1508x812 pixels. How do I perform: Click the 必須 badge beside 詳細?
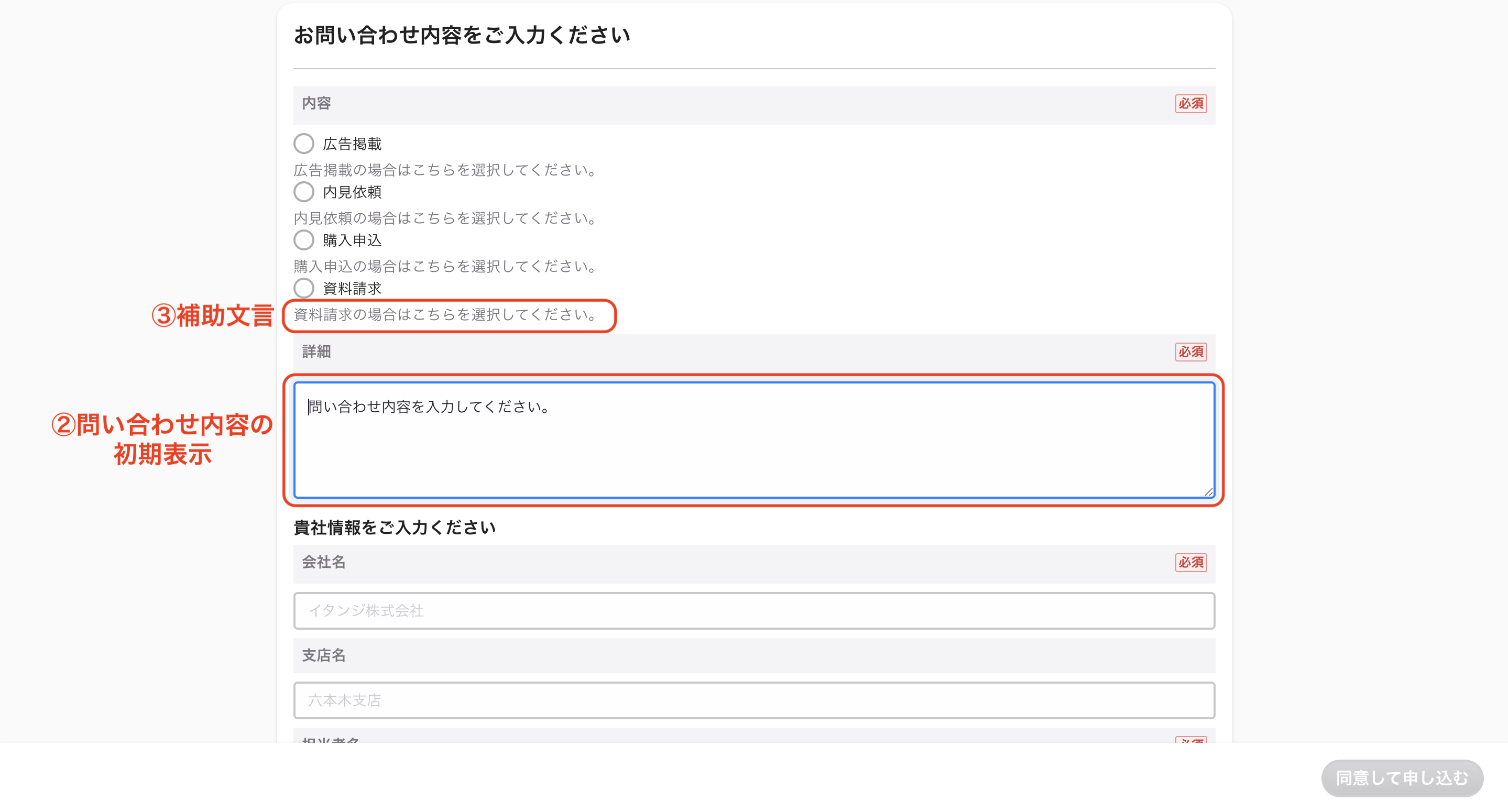tap(1190, 352)
